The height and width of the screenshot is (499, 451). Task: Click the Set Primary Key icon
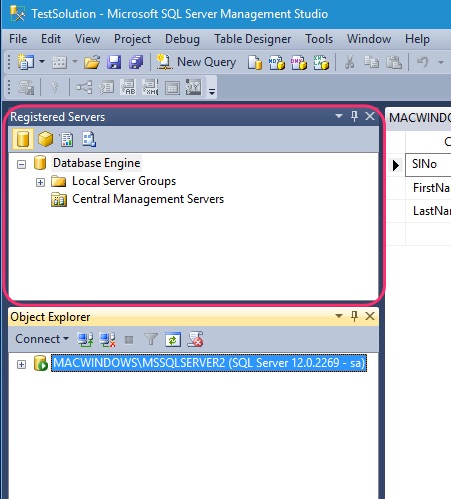point(55,88)
